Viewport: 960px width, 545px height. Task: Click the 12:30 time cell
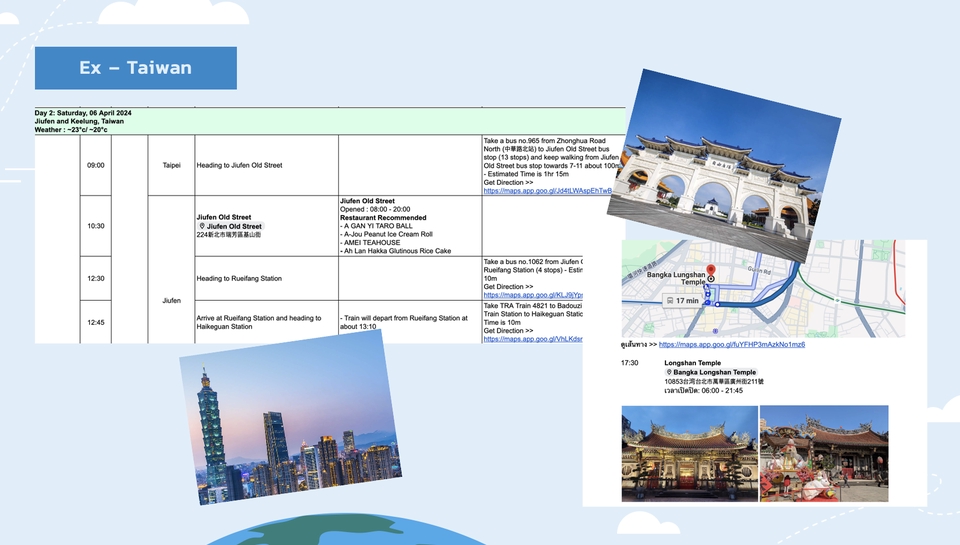(x=96, y=279)
